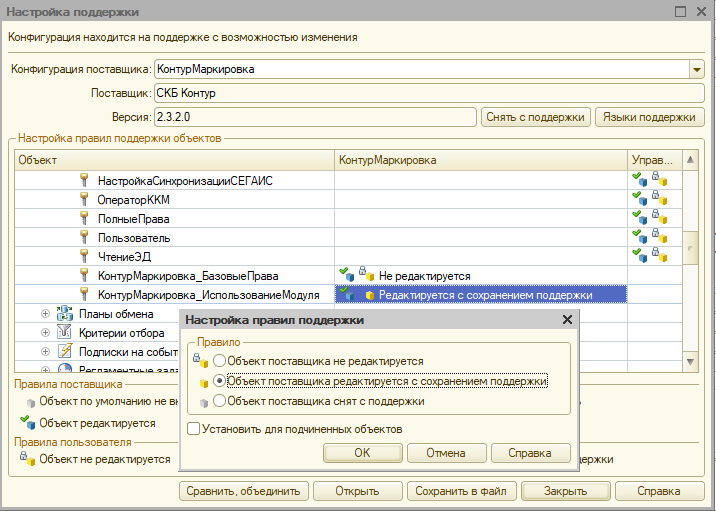Click the key icon of КонтурМаркировка_ИспользованиеМодуля
Image resolution: width=716 pixels, height=511 pixels.
84,295
